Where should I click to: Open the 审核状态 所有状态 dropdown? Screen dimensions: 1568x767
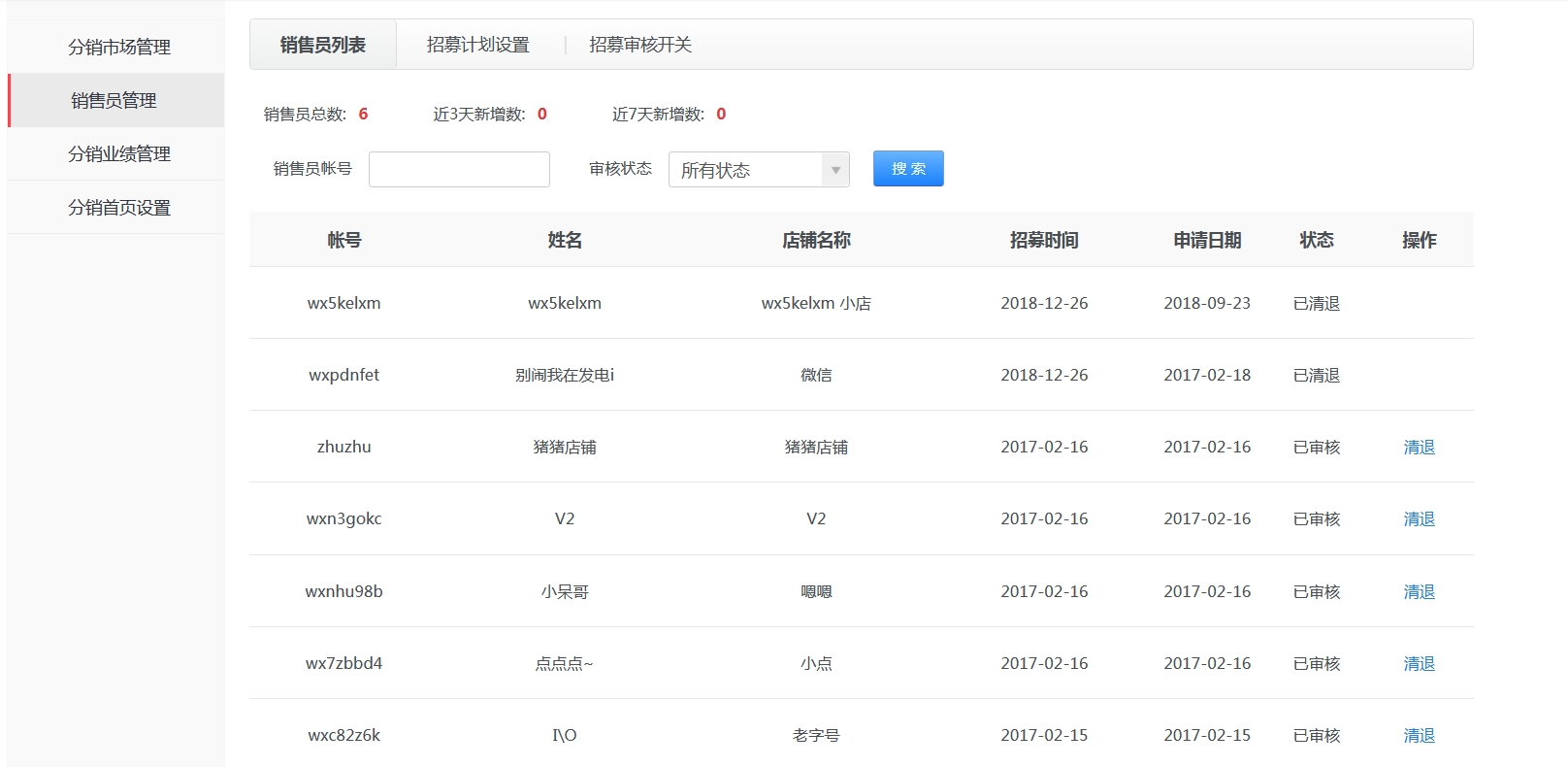[759, 170]
